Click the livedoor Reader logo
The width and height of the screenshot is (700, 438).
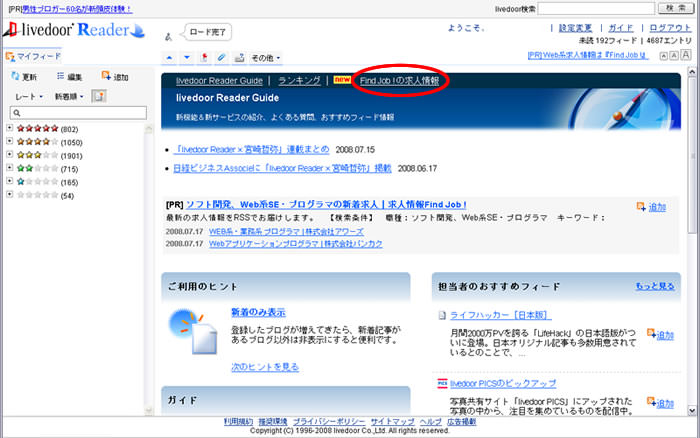point(74,30)
